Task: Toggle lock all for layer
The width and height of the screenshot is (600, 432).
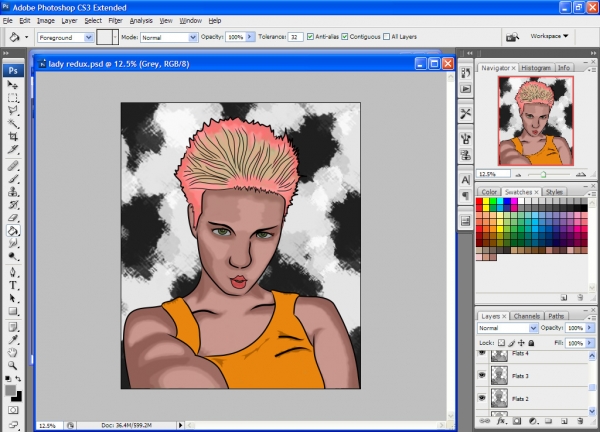Action: (531, 343)
